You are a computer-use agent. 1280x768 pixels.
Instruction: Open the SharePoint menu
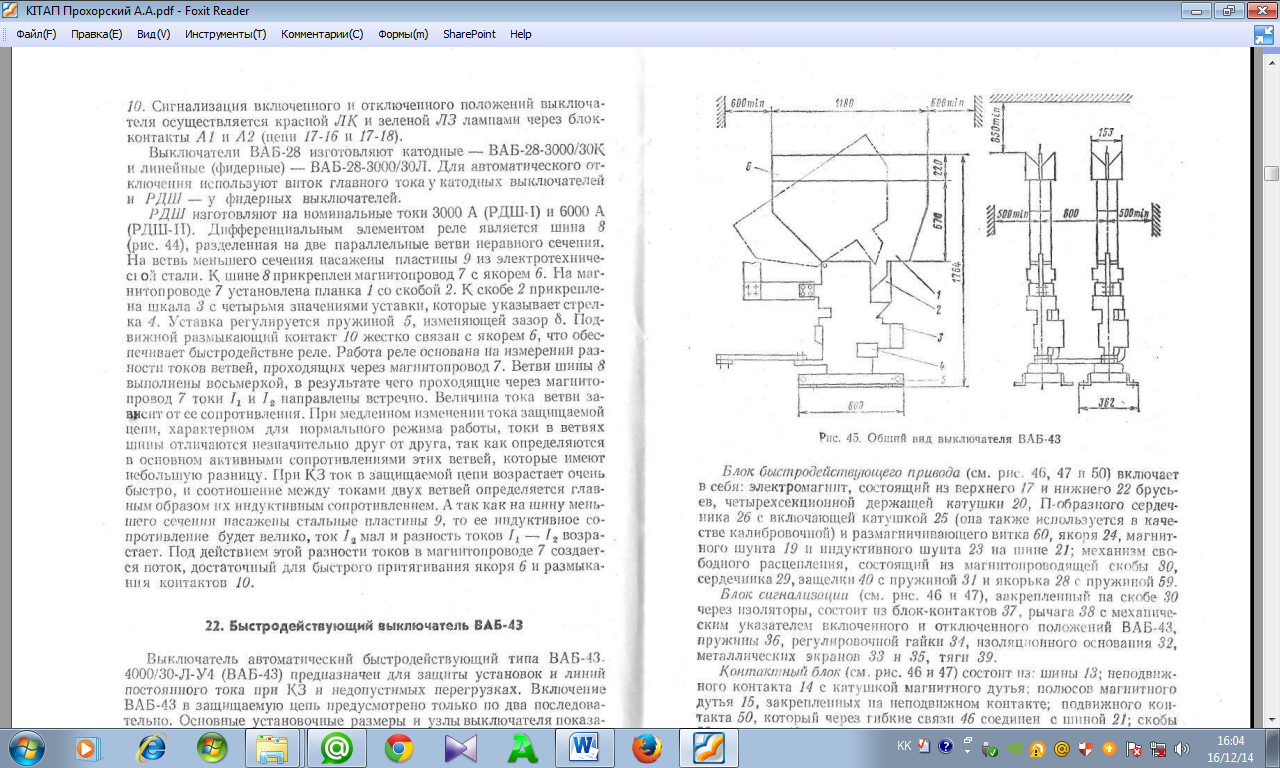pos(469,34)
